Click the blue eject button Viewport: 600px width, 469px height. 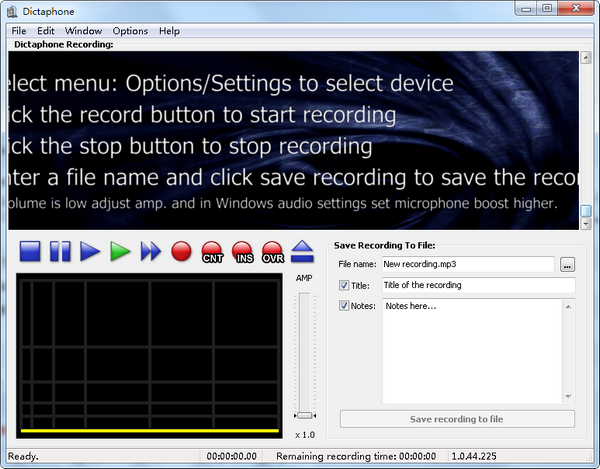click(303, 251)
